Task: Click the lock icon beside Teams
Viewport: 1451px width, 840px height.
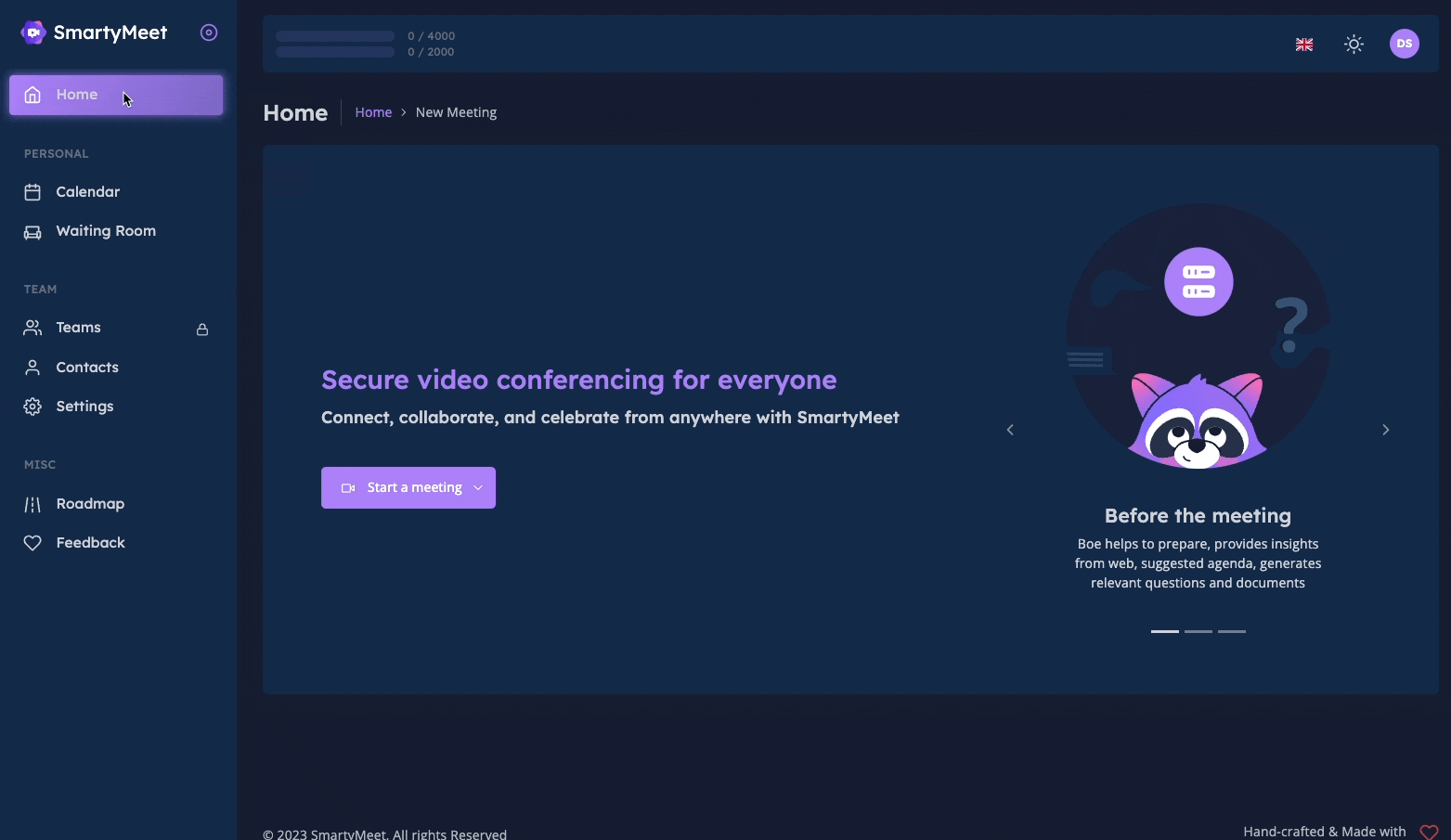Action: 202,330
